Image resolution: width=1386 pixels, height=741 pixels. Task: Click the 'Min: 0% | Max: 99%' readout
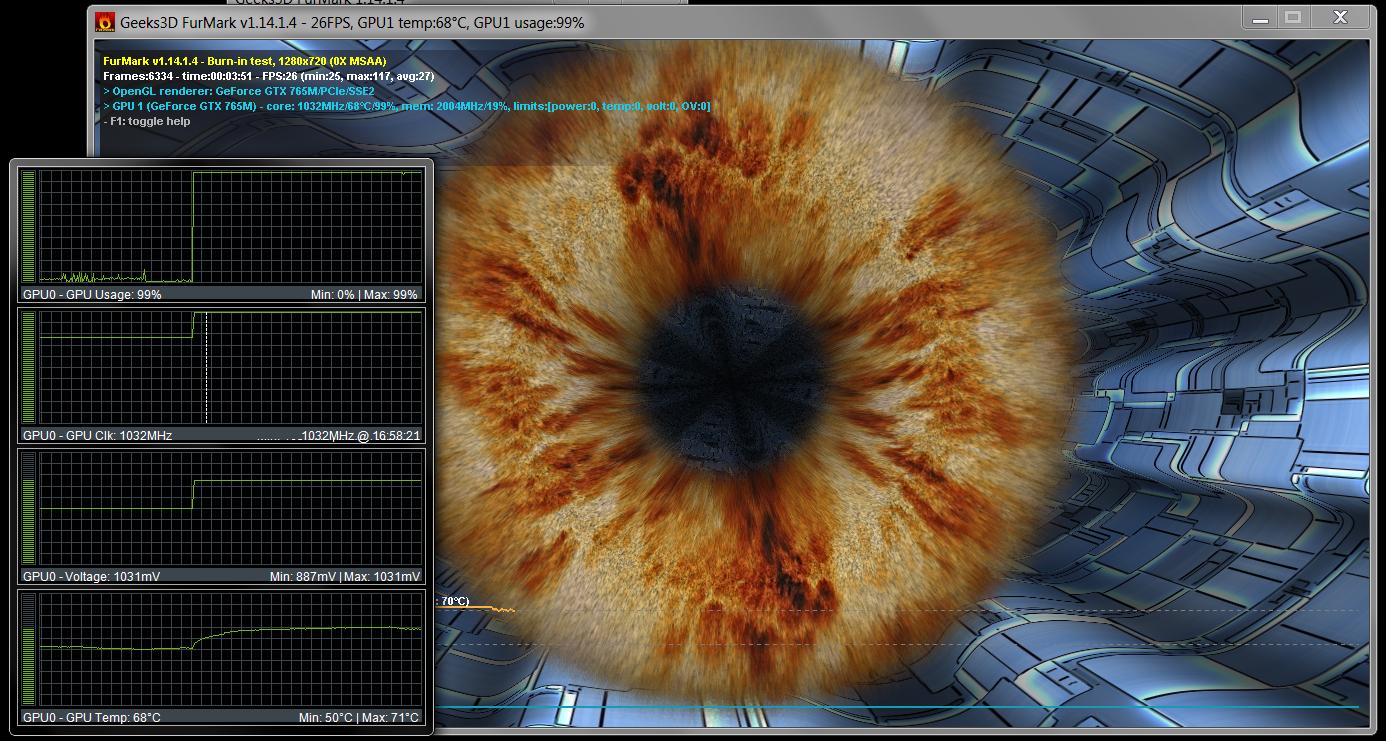tap(364, 295)
